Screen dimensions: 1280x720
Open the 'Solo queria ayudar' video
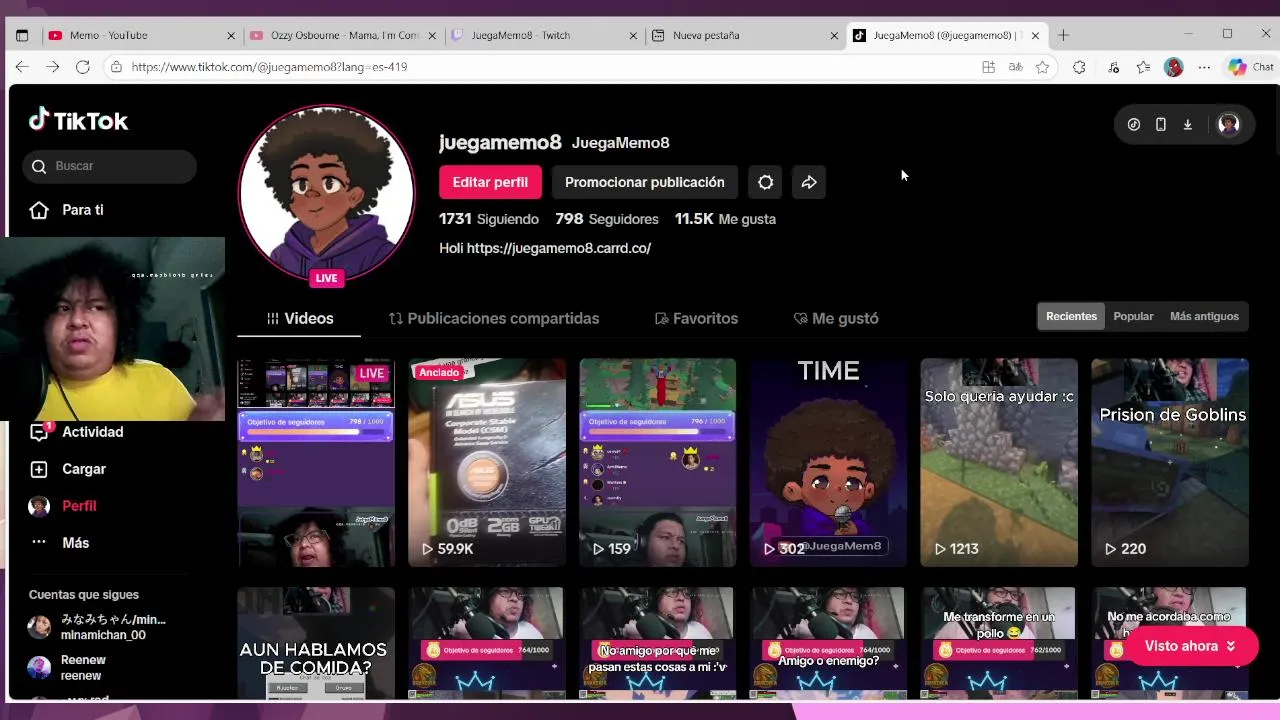[999, 463]
